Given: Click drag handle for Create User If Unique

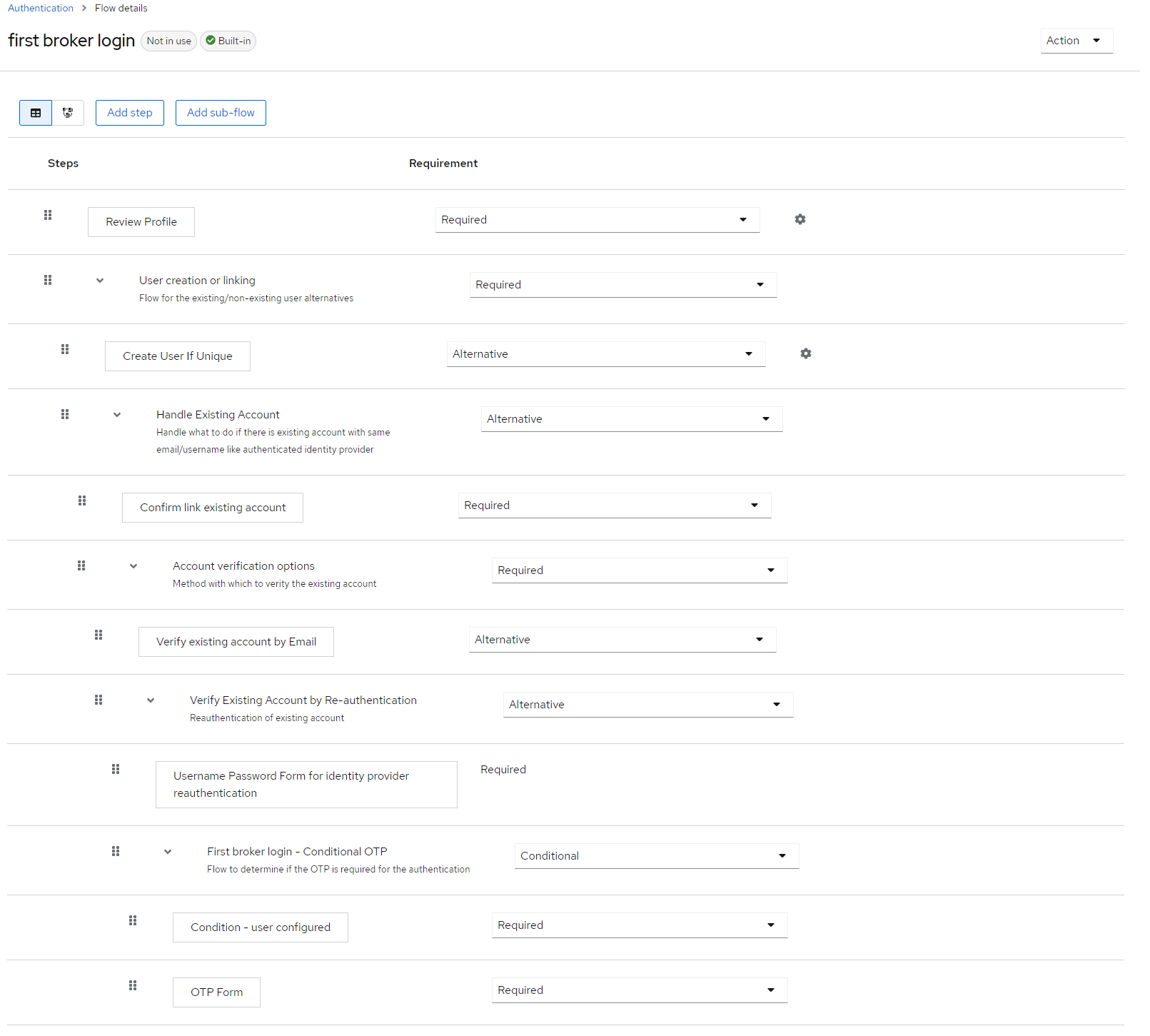Looking at the screenshot, I should tap(65, 350).
